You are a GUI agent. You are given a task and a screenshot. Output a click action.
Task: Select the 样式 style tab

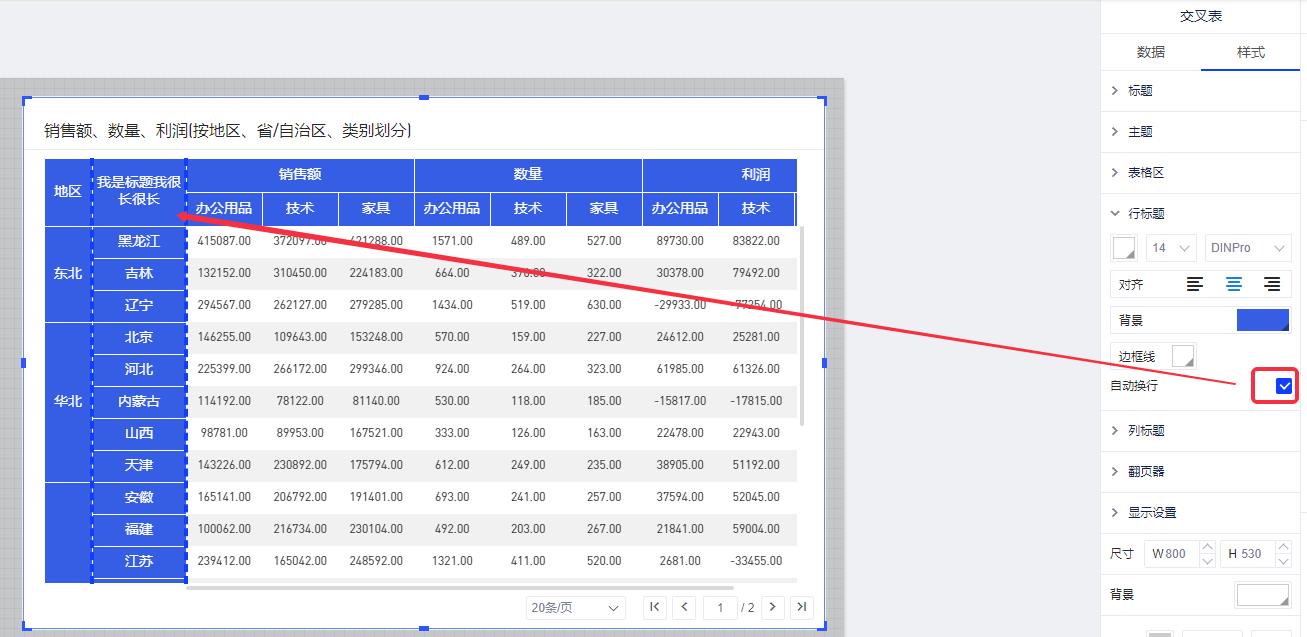[x=1251, y=52]
